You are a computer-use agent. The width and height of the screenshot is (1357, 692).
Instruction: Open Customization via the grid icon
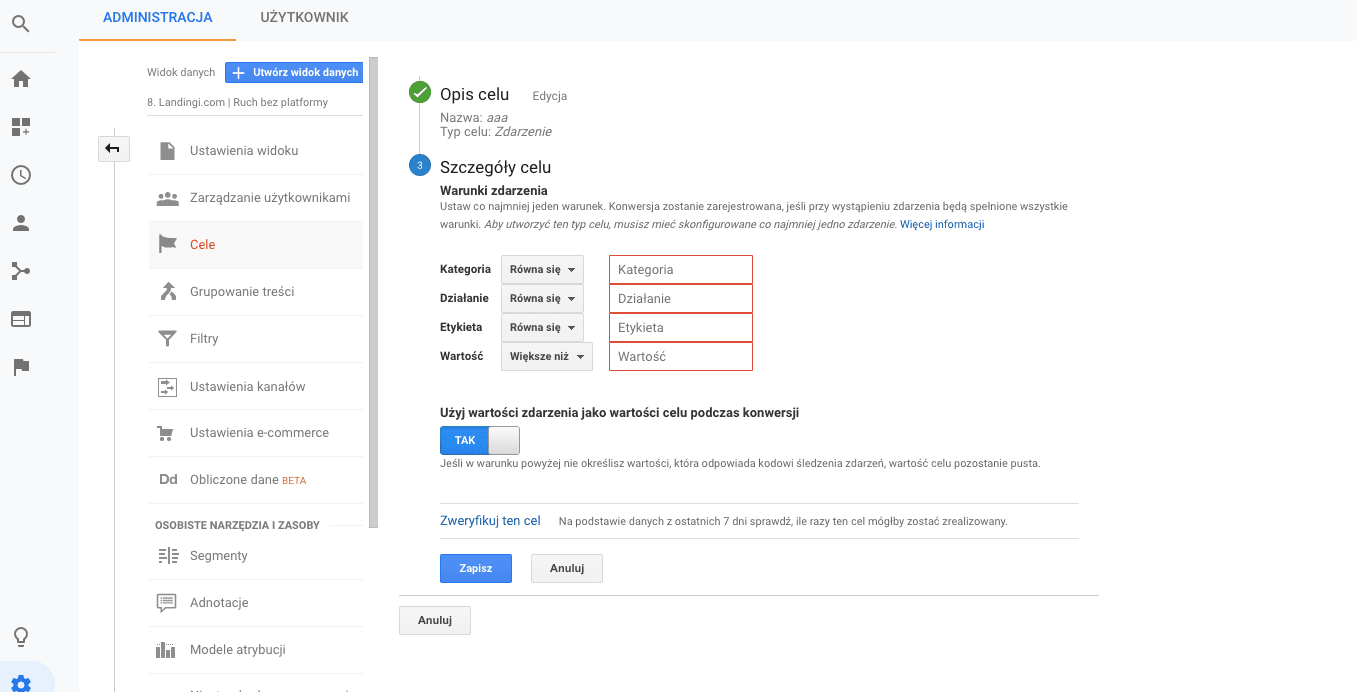[21, 126]
